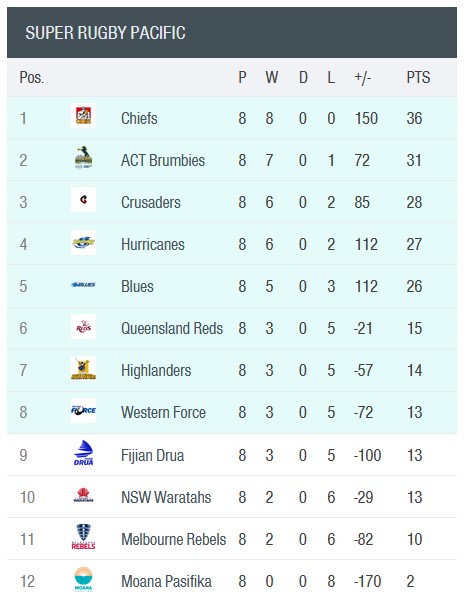This screenshot has width=467, height=607.
Task: Click the +/- column header
Action: (x=362, y=77)
